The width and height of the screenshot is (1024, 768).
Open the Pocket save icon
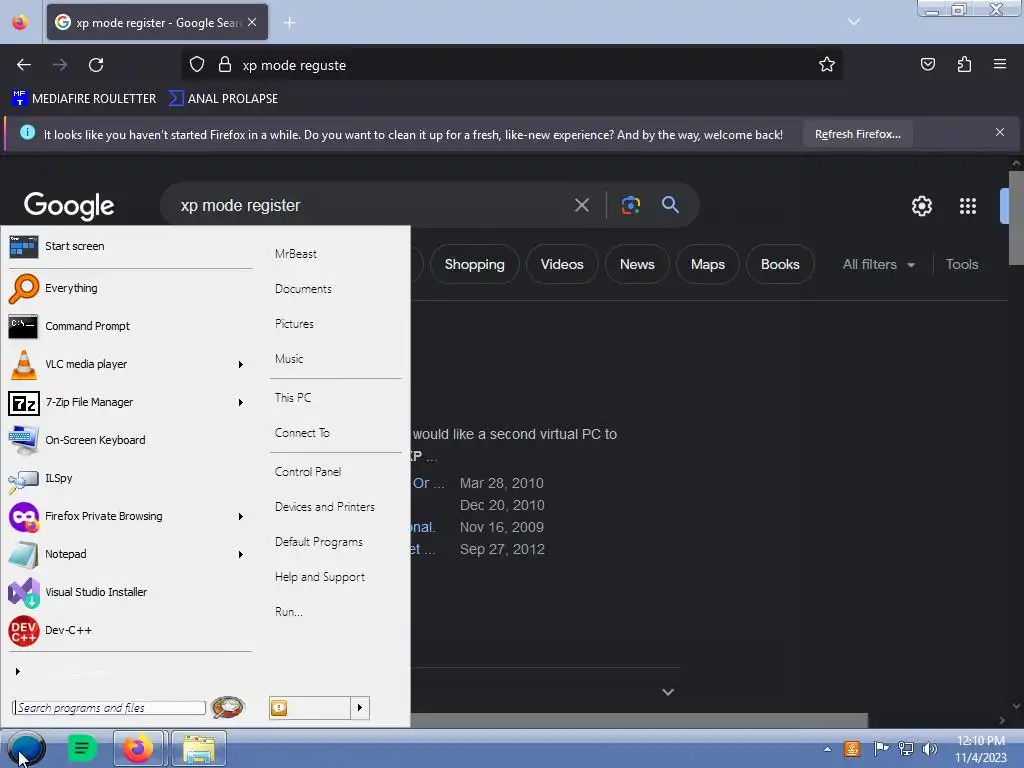pyautogui.click(x=927, y=65)
